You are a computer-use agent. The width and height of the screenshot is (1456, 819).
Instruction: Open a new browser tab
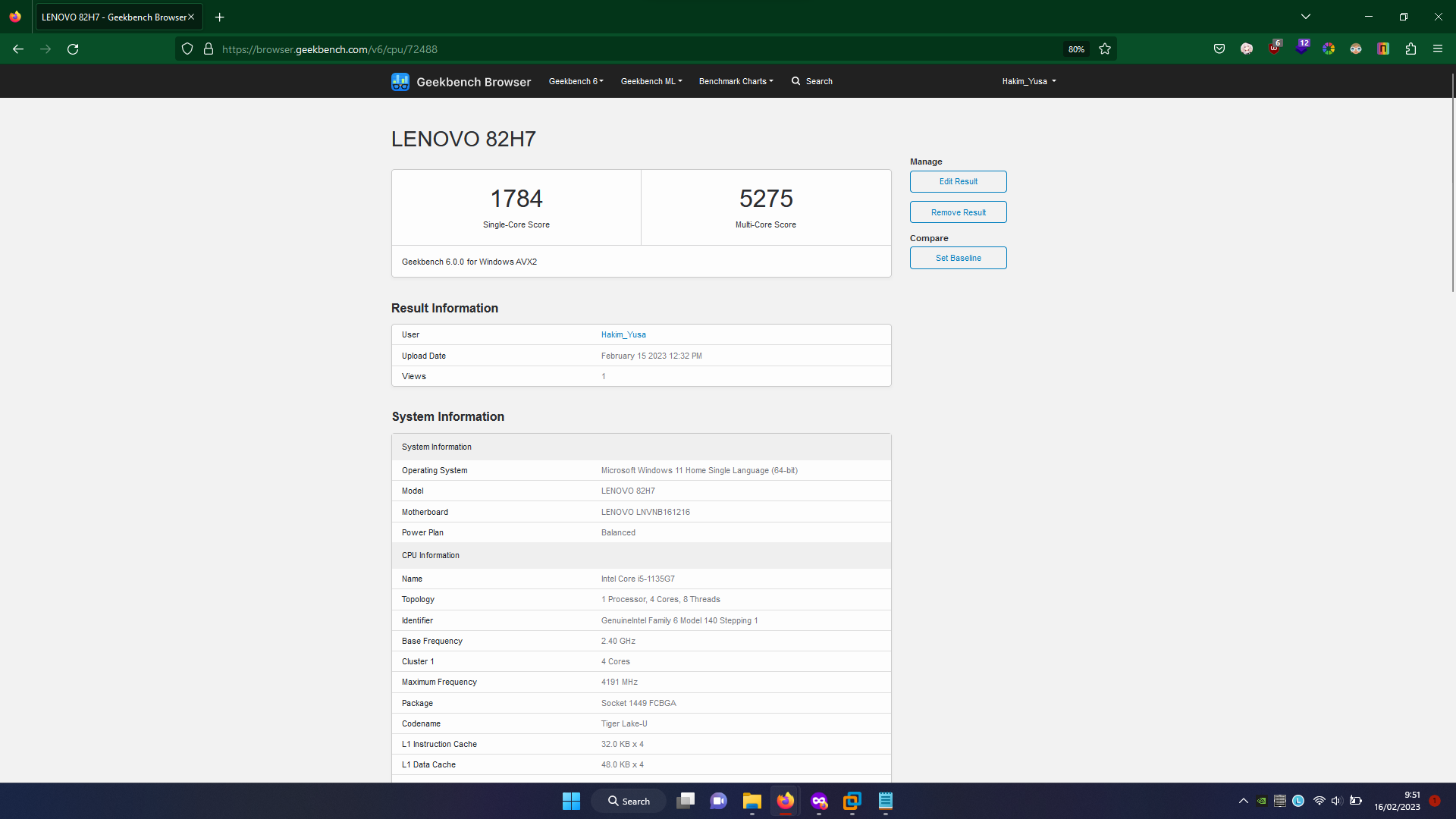220,17
